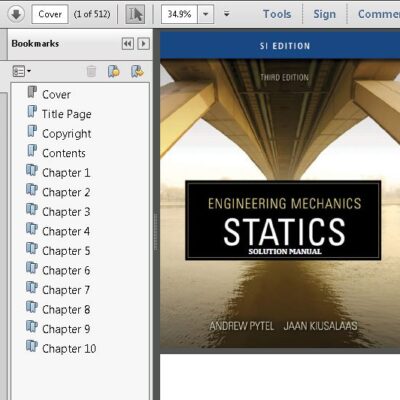Screen dimensions: 400x400
Task: Click Chapter 7 bookmark
Action: click(66, 290)
